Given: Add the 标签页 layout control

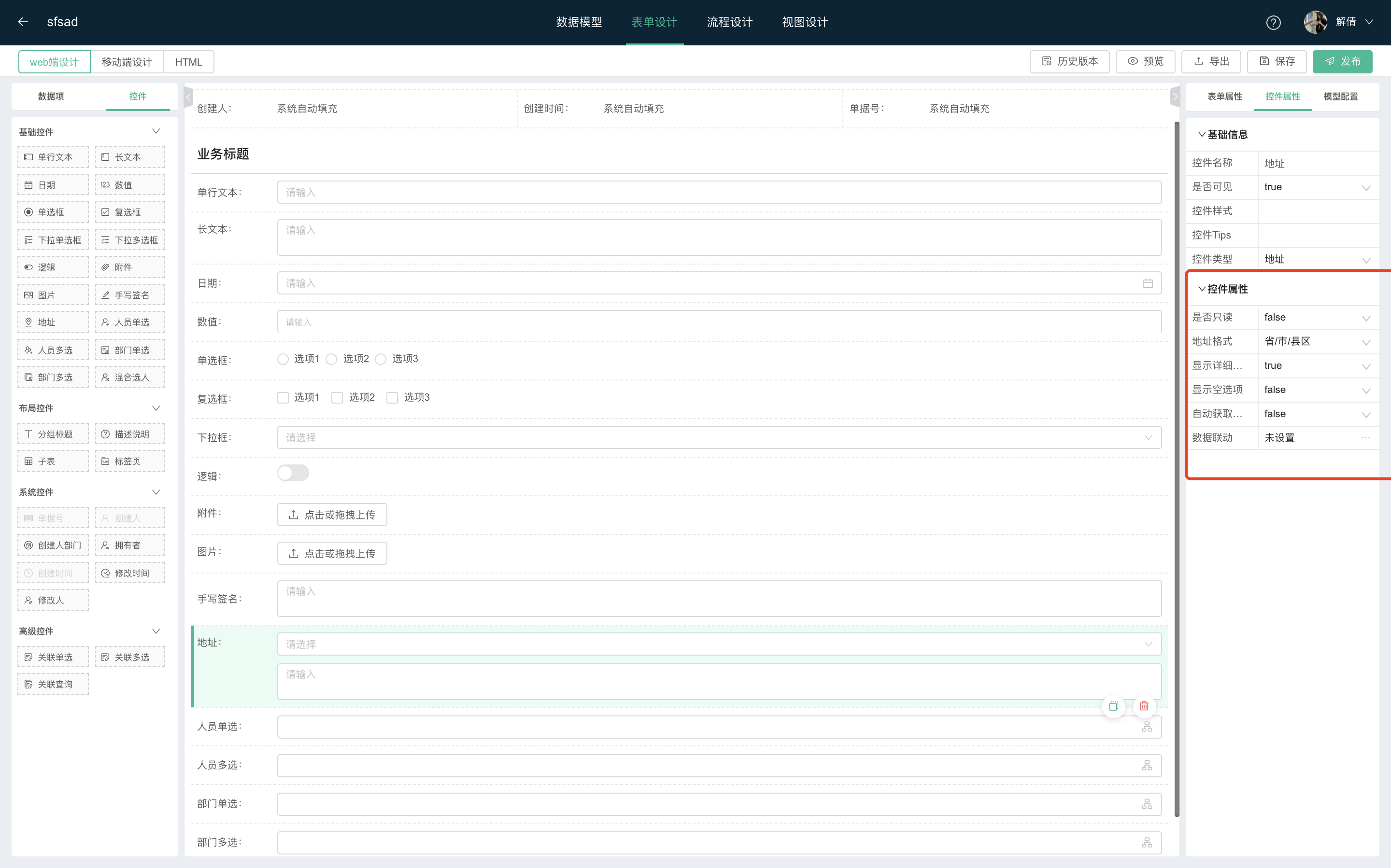Looking at the screenshot, I should [130, 461].
